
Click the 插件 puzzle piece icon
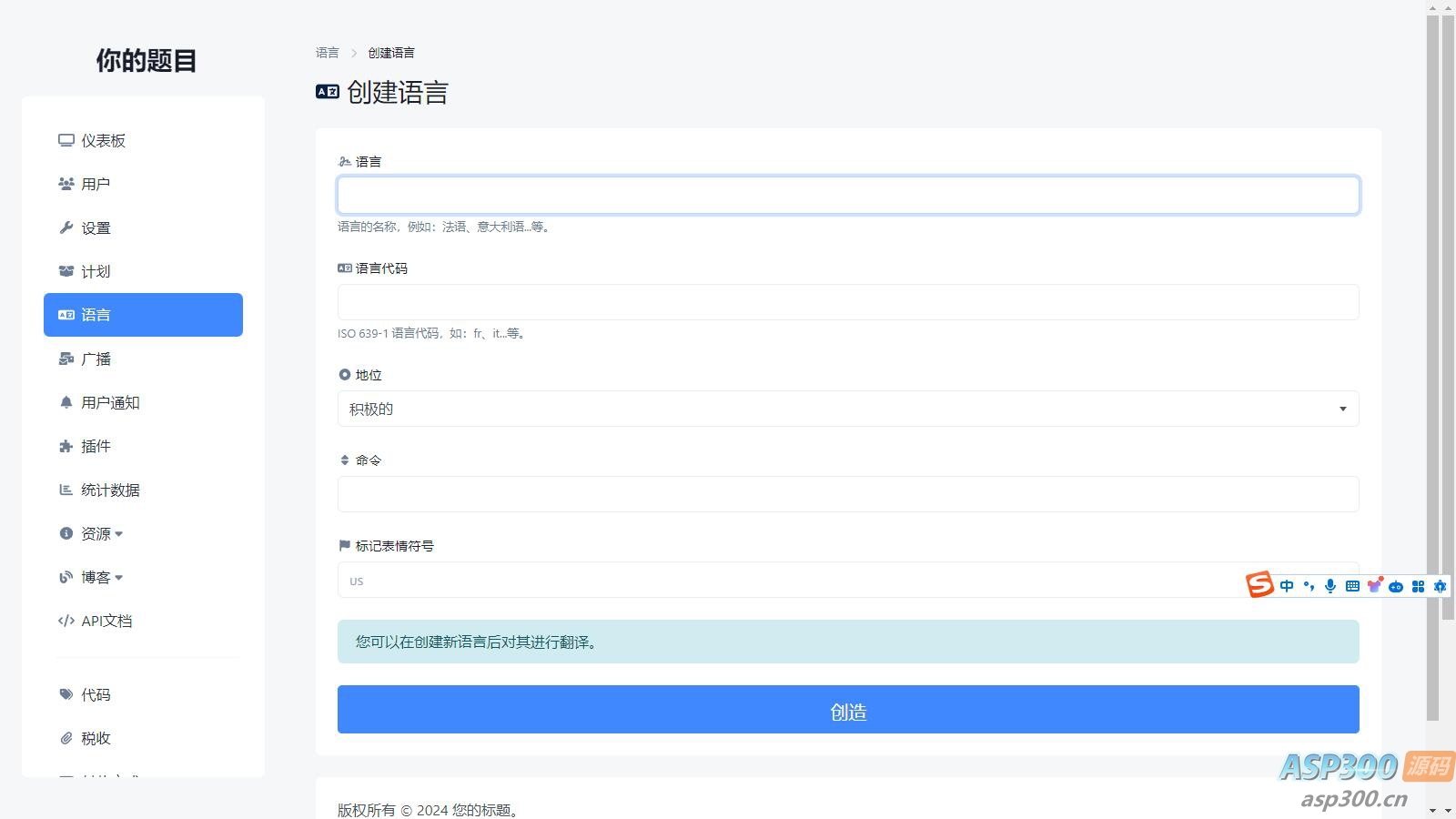(66, 446)
